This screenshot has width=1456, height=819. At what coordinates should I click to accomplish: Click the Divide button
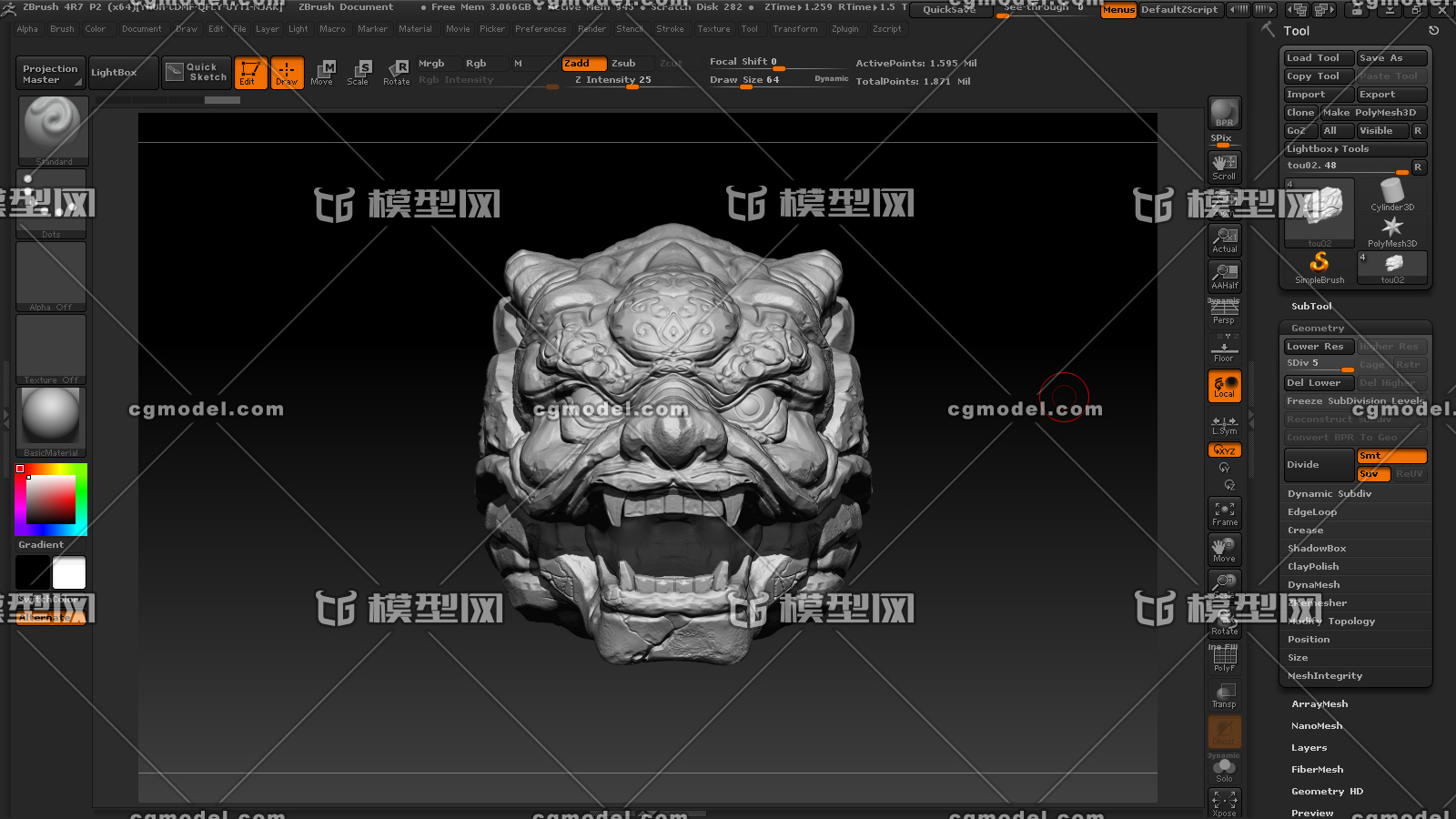pos(1319,465)
